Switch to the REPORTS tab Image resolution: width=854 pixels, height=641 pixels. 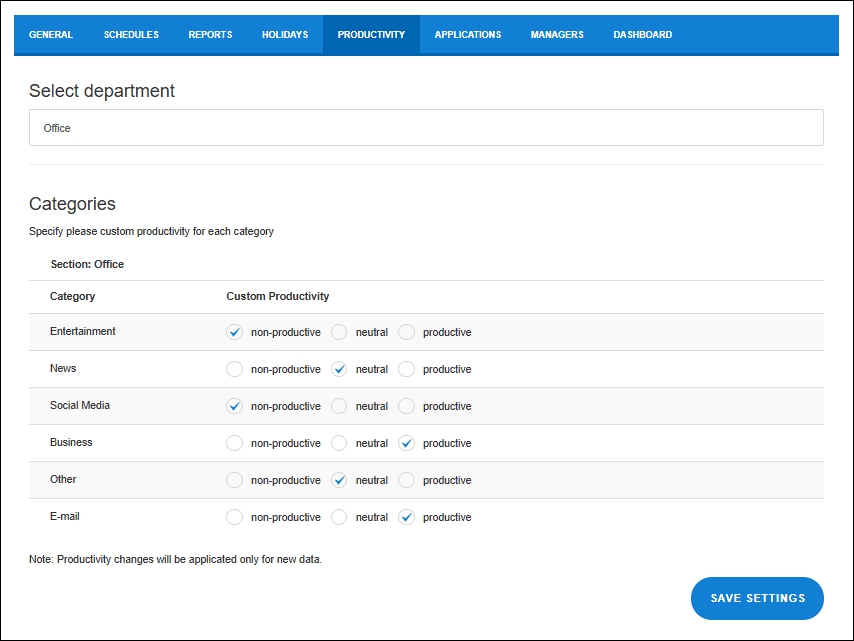pyautogui.click(x=210, y=34)
